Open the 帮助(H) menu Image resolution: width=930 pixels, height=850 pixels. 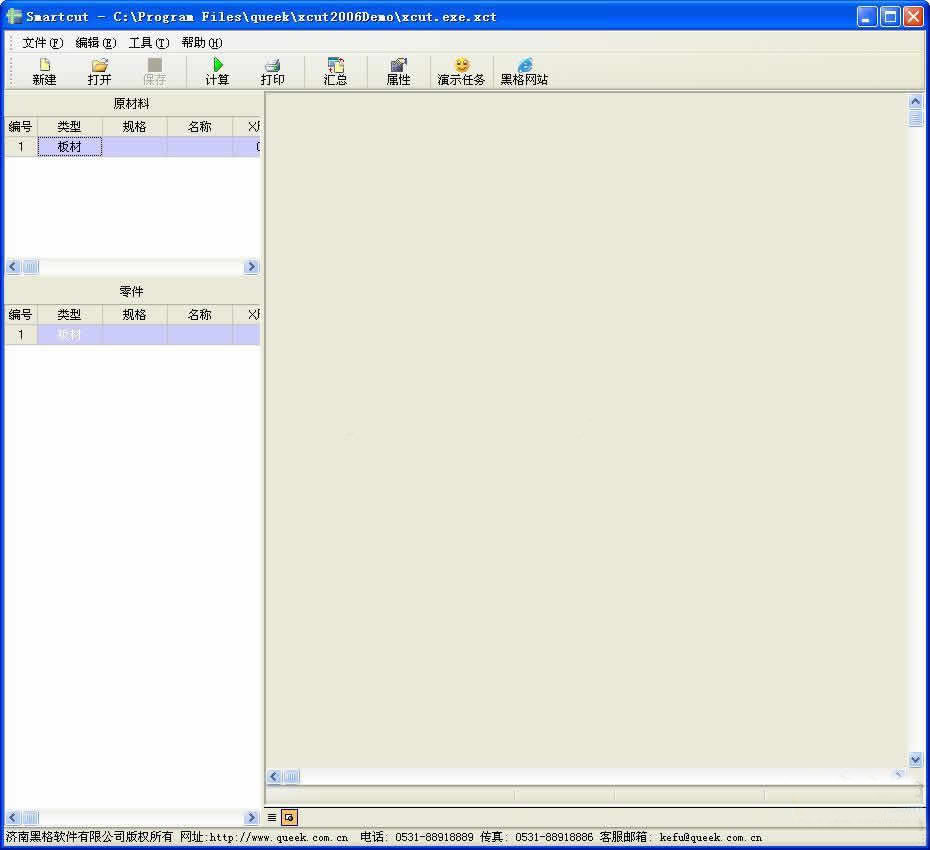coord(201,43)
